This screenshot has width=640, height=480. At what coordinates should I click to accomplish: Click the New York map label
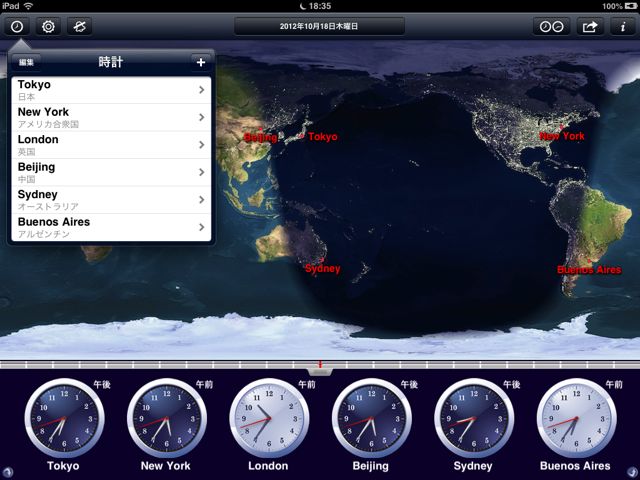coord(562,136)
